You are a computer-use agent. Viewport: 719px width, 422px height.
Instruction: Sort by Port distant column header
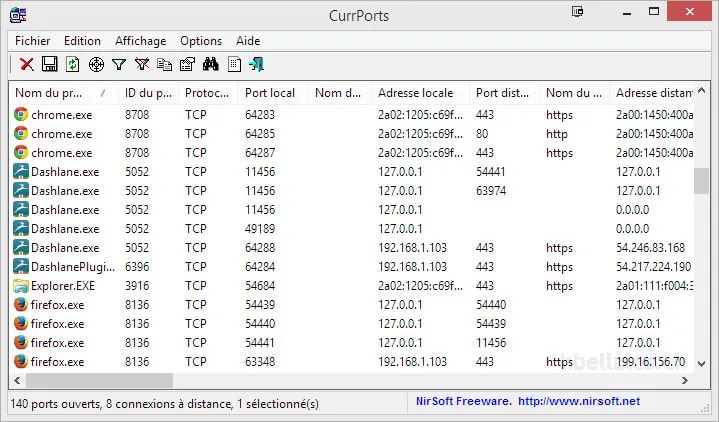[505, 93]
